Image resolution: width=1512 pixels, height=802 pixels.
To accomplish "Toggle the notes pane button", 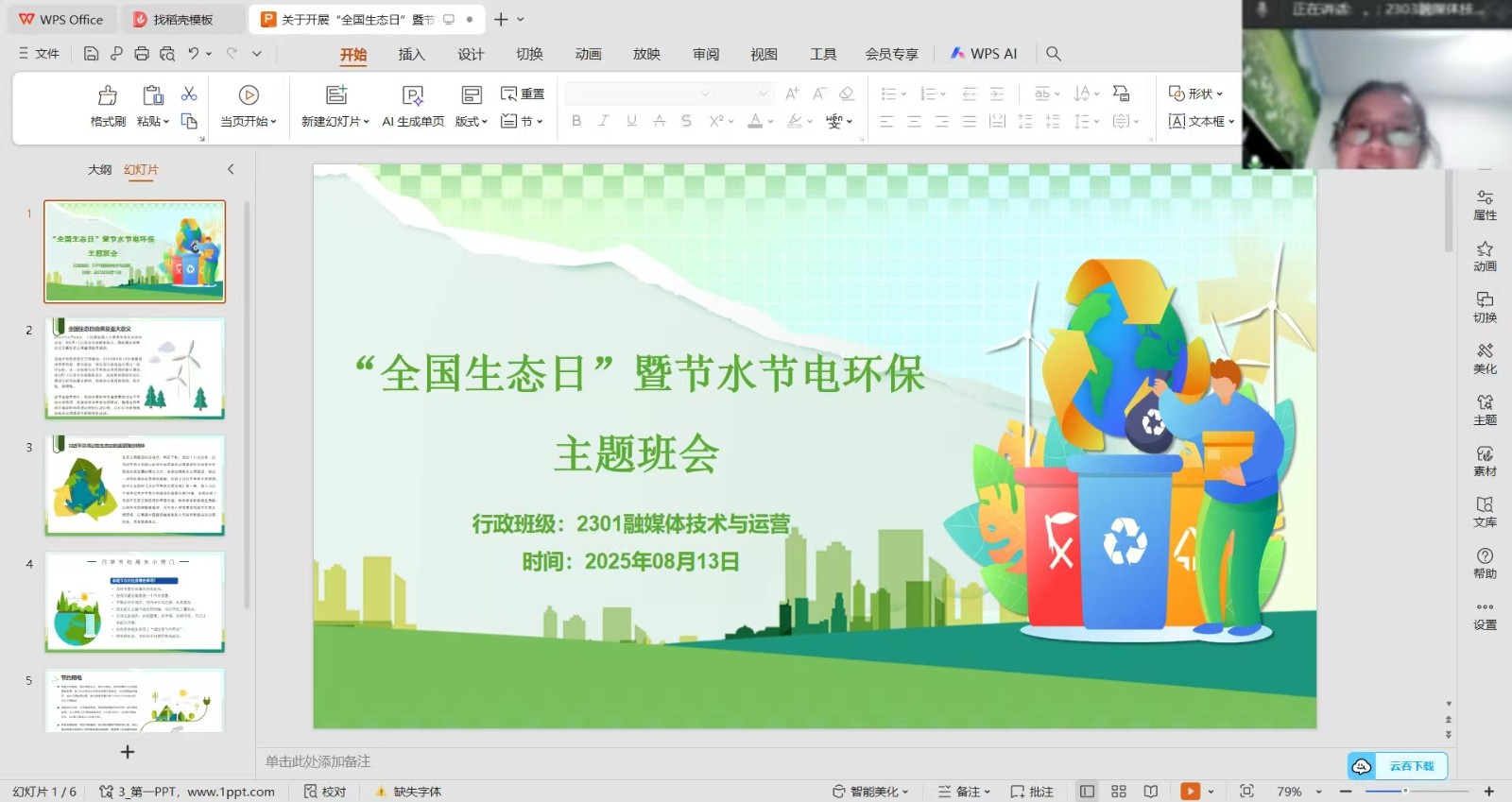I will [x=964, y=792].
